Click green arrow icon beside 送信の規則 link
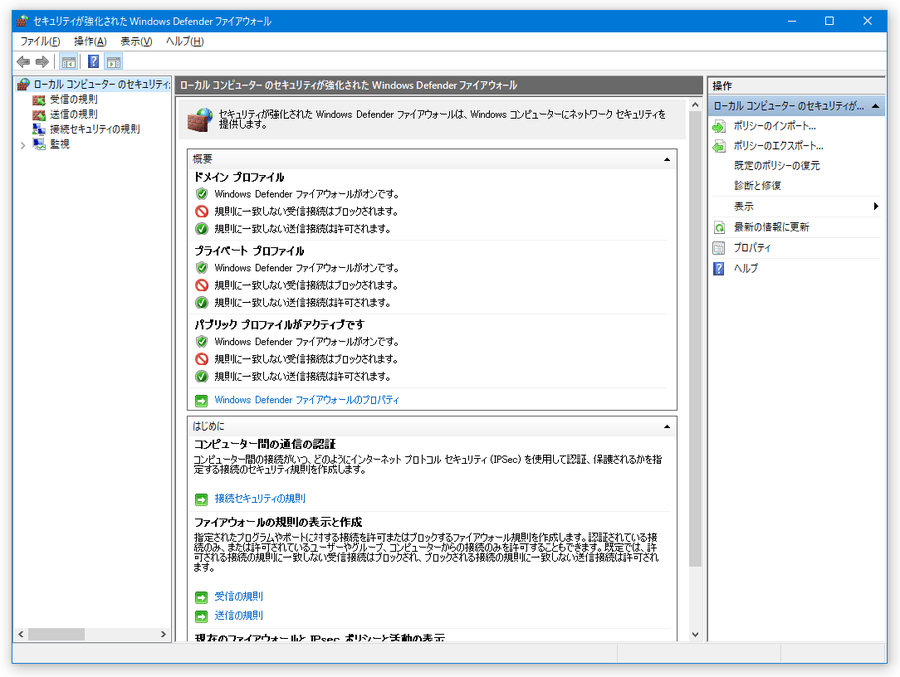Screen dimensions: 900x677 (201, 617)
